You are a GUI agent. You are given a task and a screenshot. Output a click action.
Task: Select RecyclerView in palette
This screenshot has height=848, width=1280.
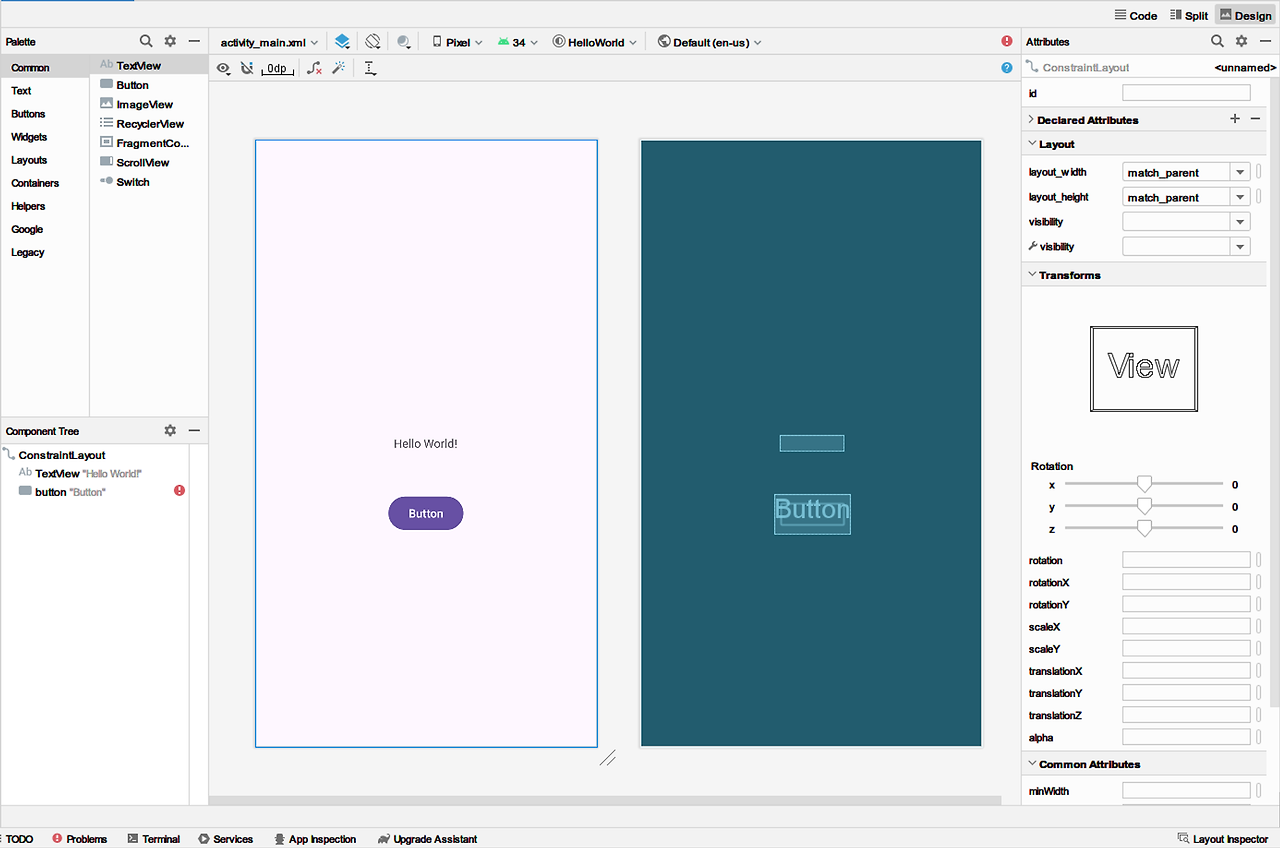(149, 124)
